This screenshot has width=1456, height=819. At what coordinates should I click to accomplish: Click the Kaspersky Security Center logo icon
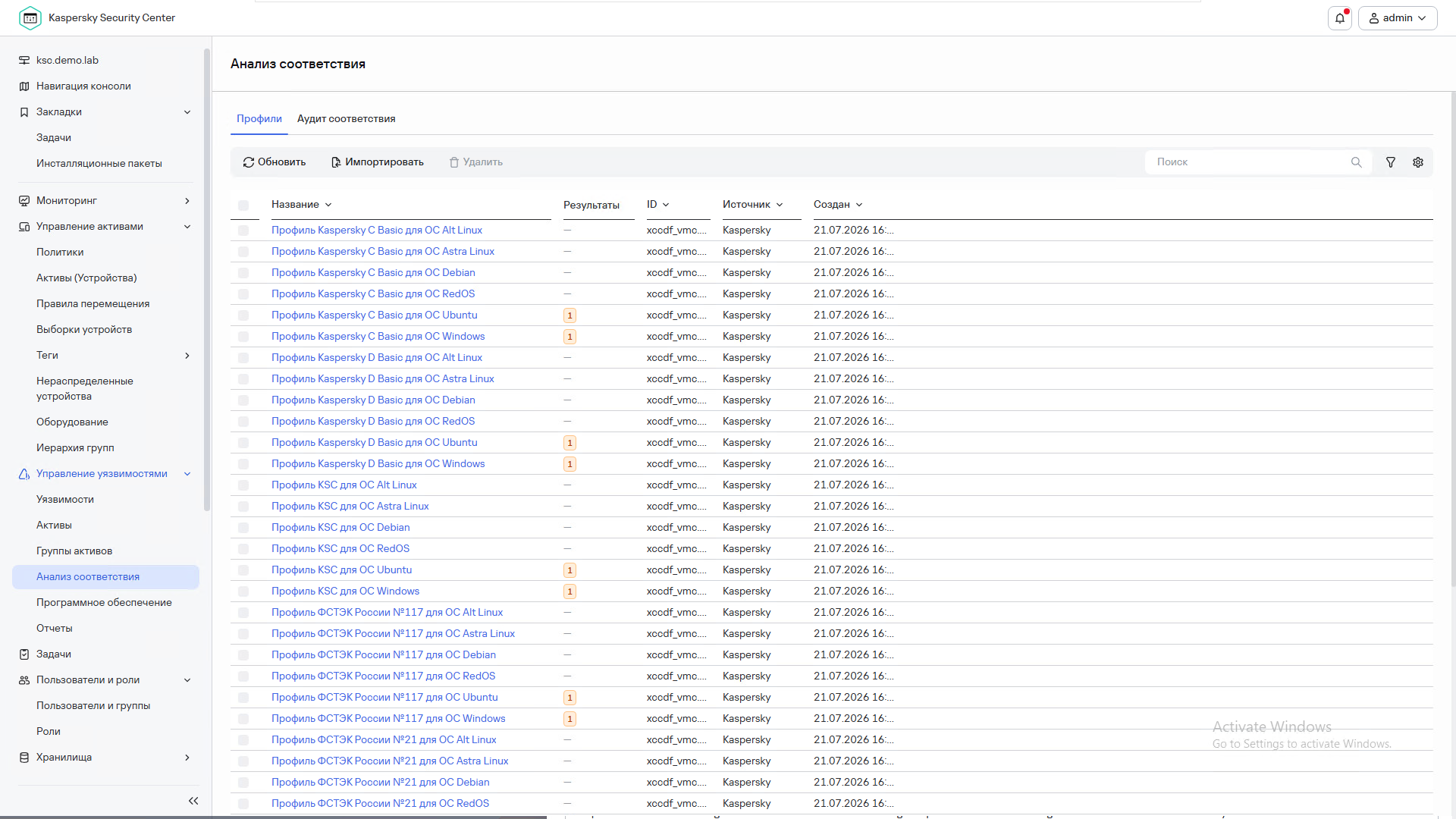[x=30, y=18]
